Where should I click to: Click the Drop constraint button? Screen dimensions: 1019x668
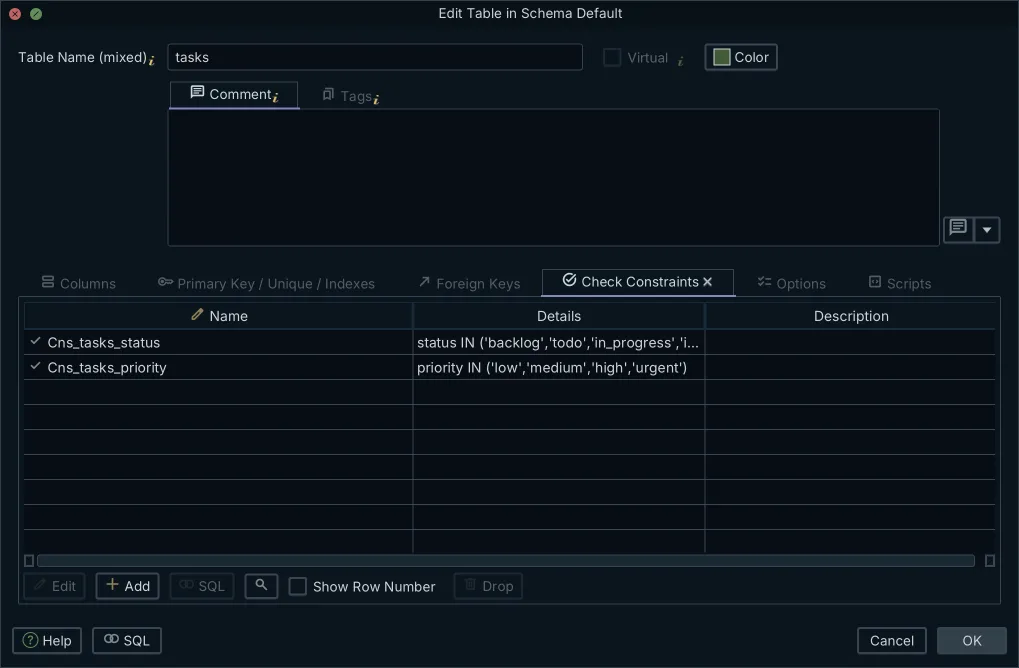click(489, 586)
